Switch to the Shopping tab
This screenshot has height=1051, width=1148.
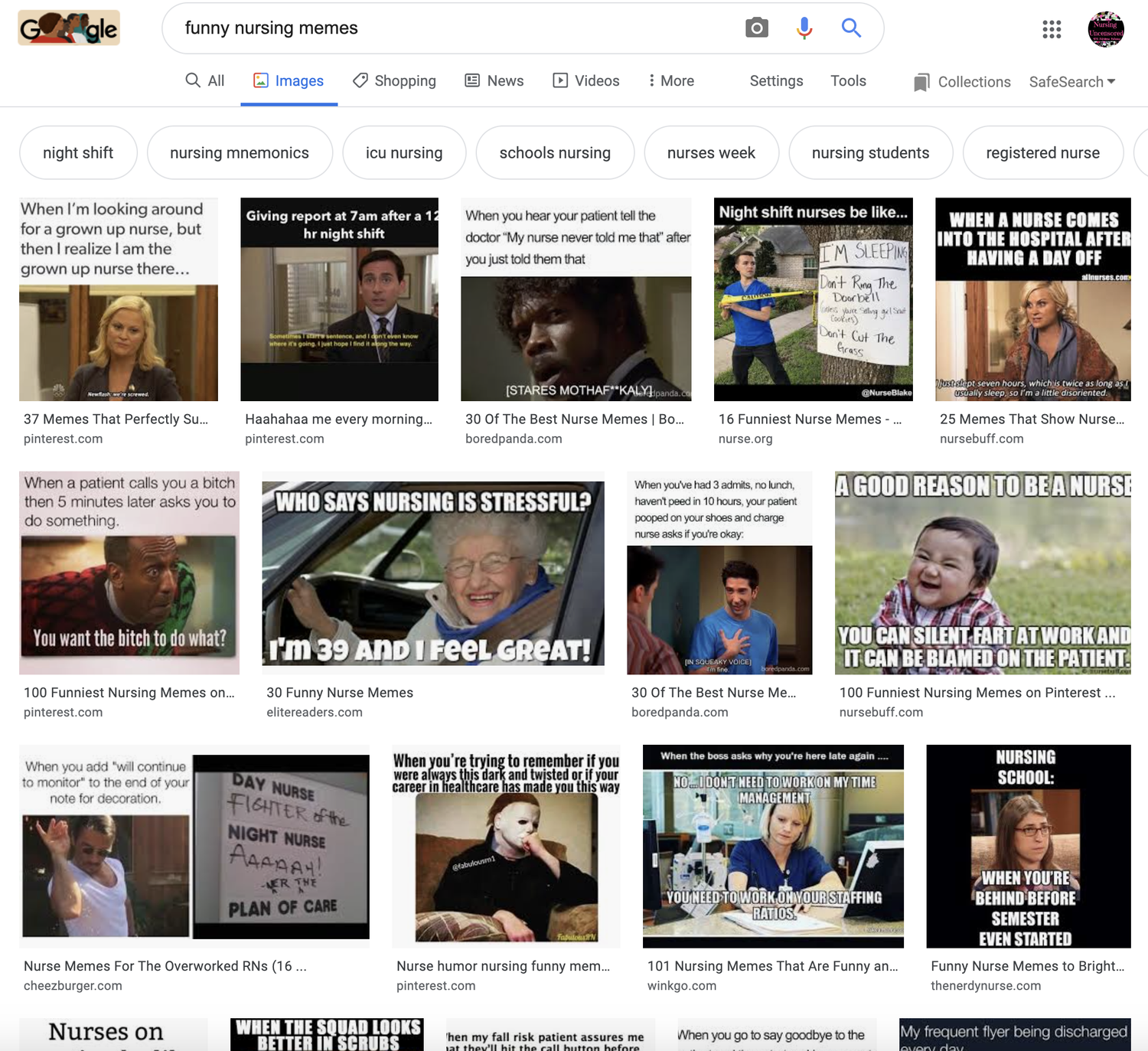pyautogui.click(x=394, y=80)
